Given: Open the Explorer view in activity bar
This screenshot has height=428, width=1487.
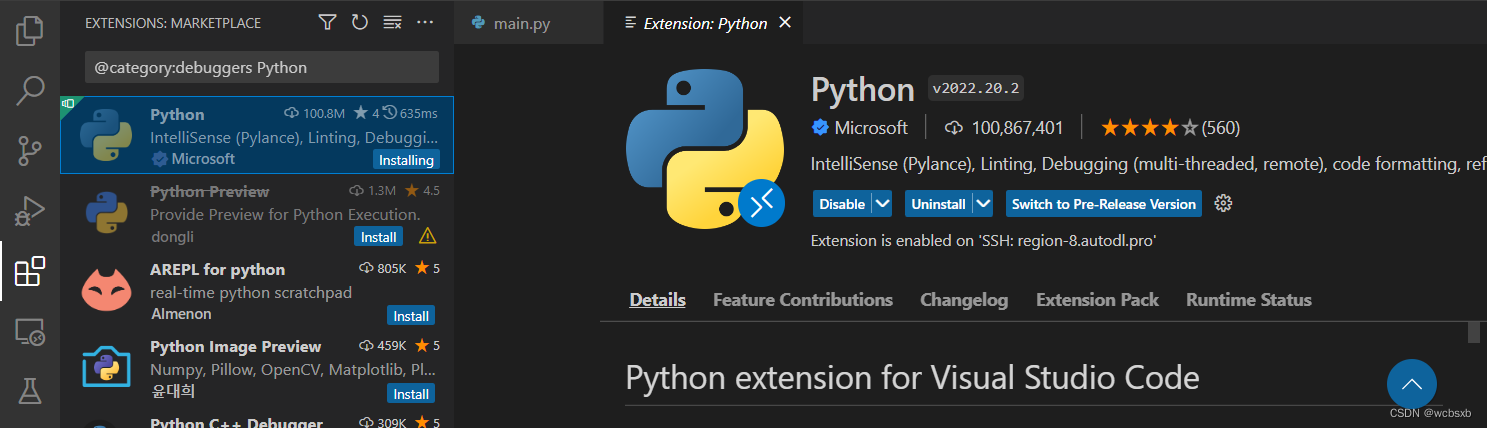Looking at the screenshot, I should pos(30,31).
